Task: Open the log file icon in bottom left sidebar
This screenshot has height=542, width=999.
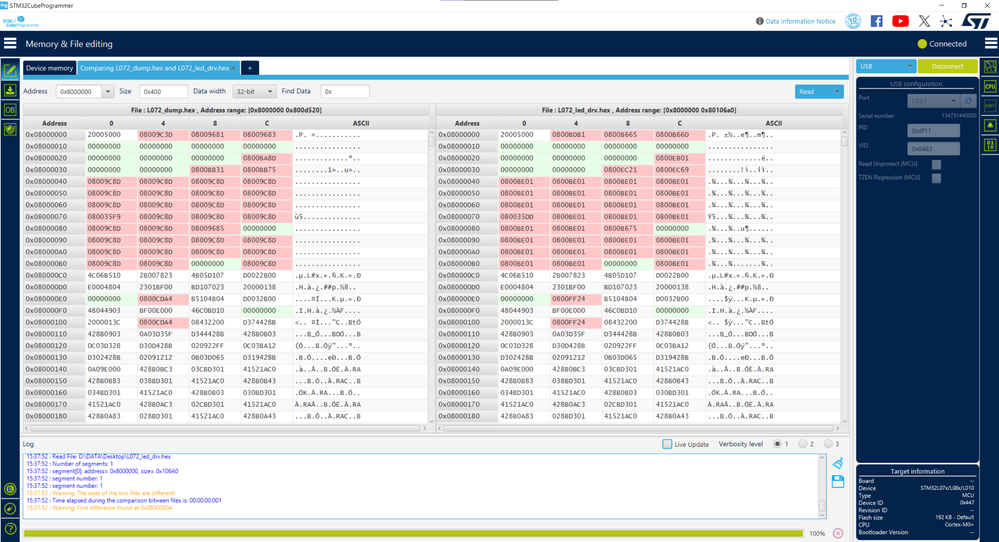Action: (10, 489)
